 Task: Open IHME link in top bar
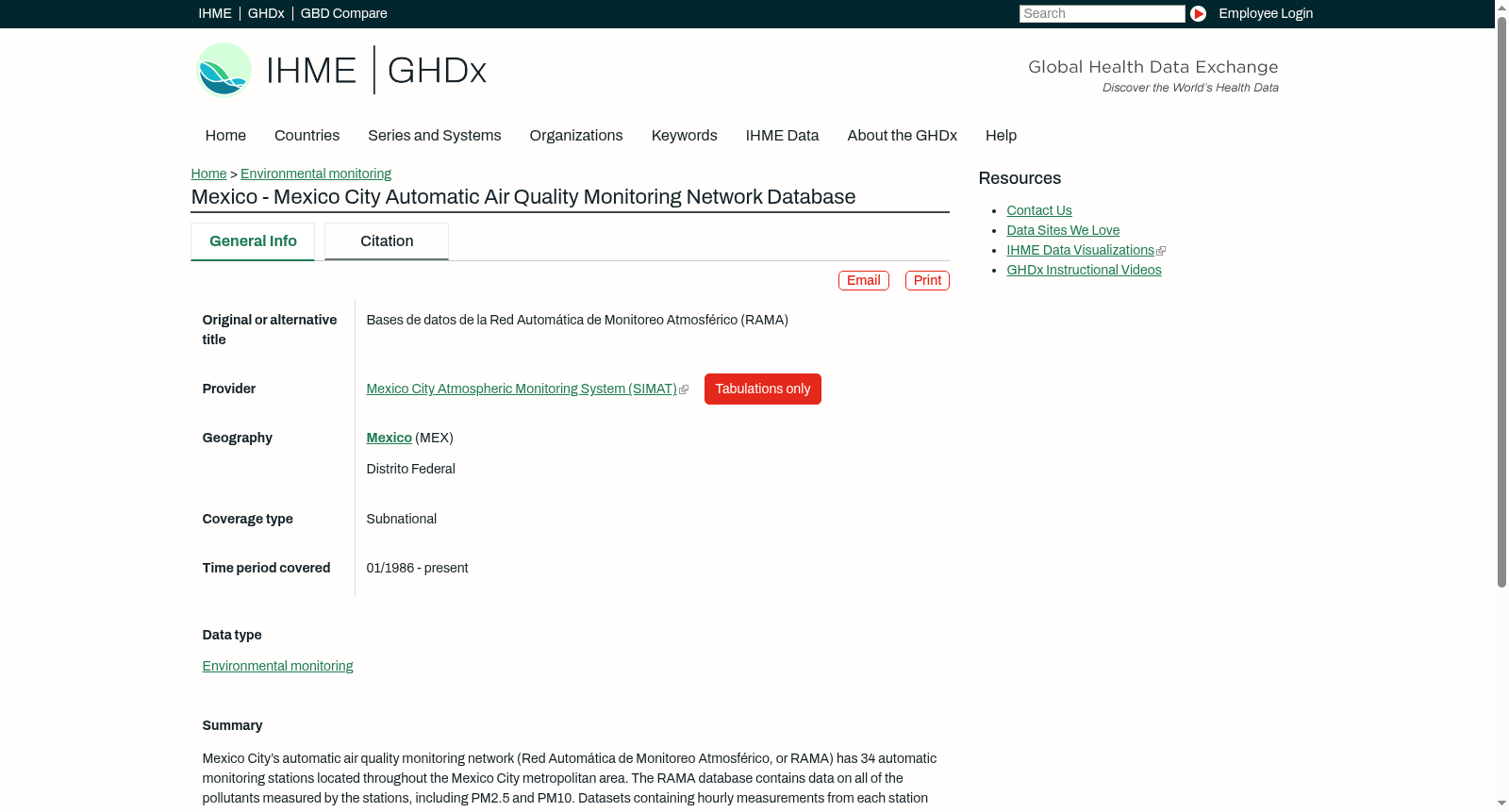(x=215, y=13)
